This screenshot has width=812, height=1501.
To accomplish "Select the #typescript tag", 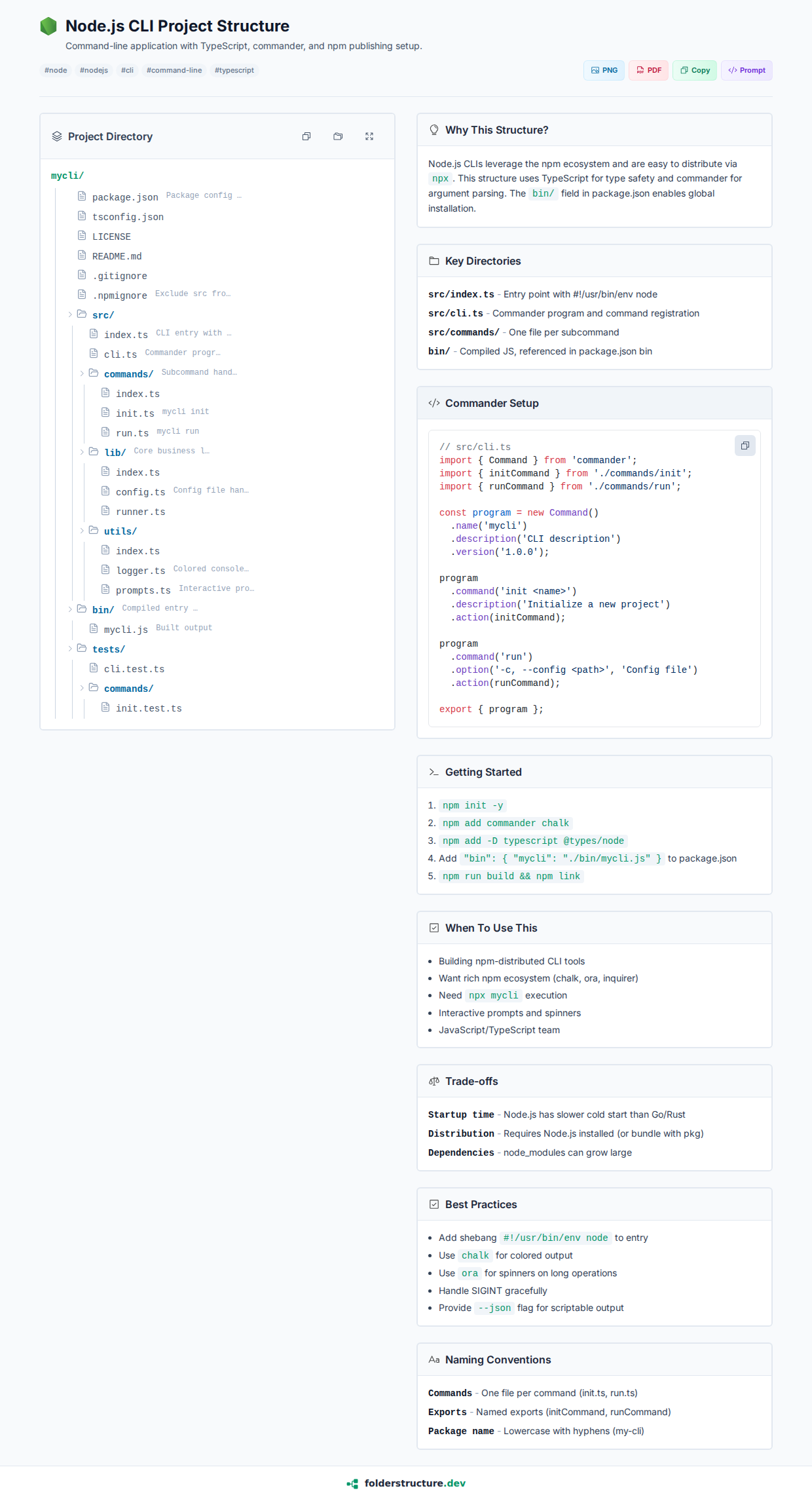I will click(234, 70).
